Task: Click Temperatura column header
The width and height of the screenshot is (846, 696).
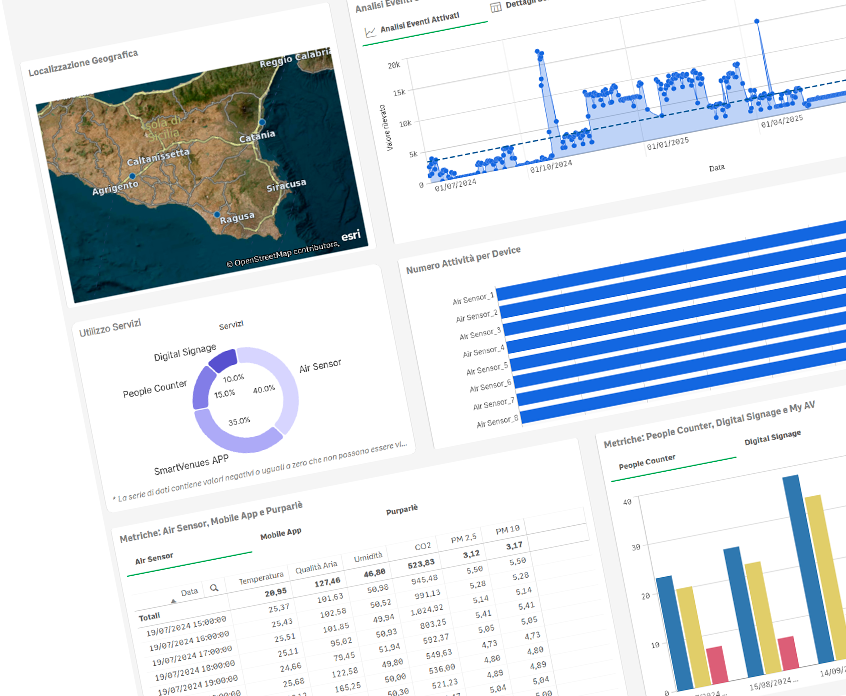Action: (x=261, y=578)
